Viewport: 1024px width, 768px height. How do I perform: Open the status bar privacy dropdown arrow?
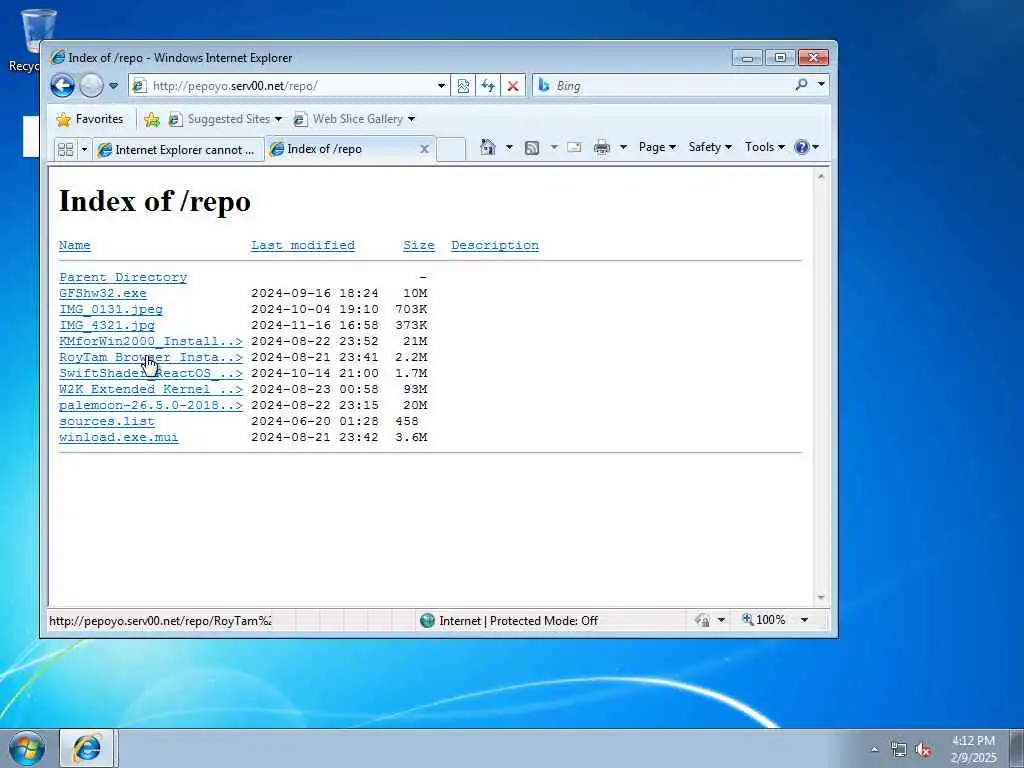click(721, 620)
